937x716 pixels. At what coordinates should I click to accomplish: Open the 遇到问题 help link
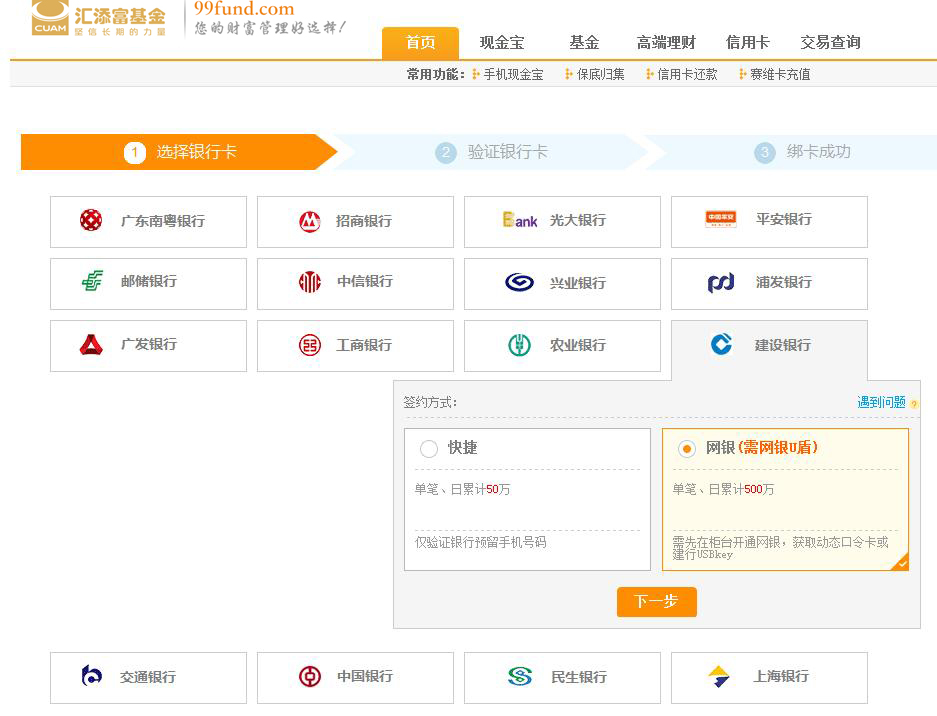click(x=881, y=402)
